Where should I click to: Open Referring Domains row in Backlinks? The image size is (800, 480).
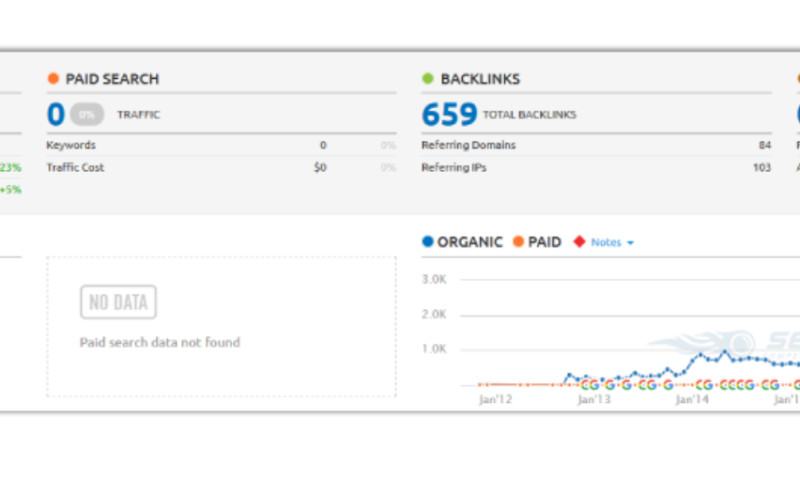(x=468, y=145)
